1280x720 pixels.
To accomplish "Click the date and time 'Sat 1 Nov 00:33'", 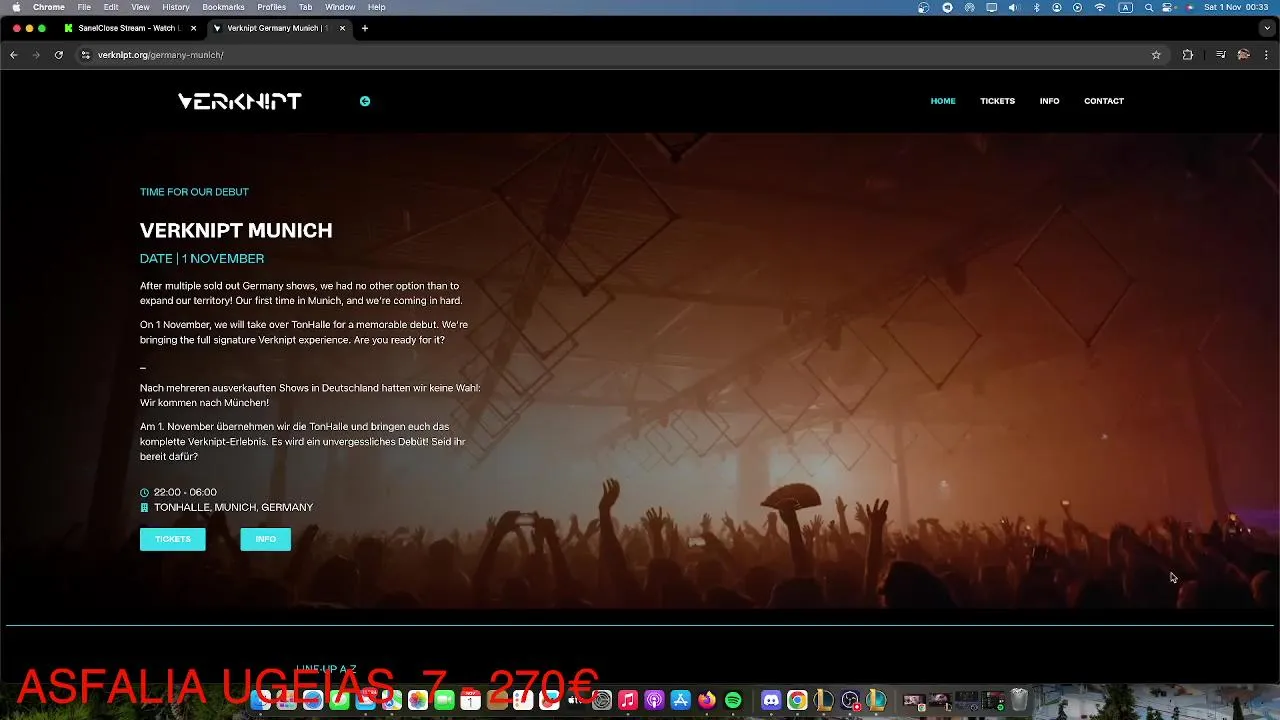I will [x=1236, y=7].
